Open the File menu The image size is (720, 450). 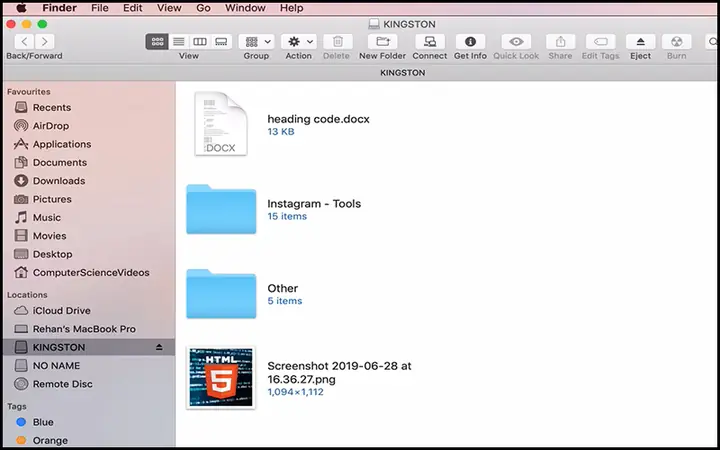tap(100, 8)
